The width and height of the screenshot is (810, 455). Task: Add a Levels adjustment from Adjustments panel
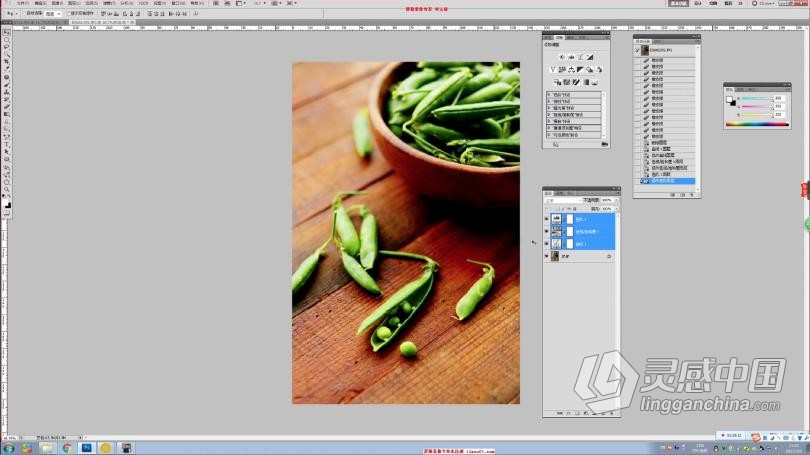click(571, 57)
